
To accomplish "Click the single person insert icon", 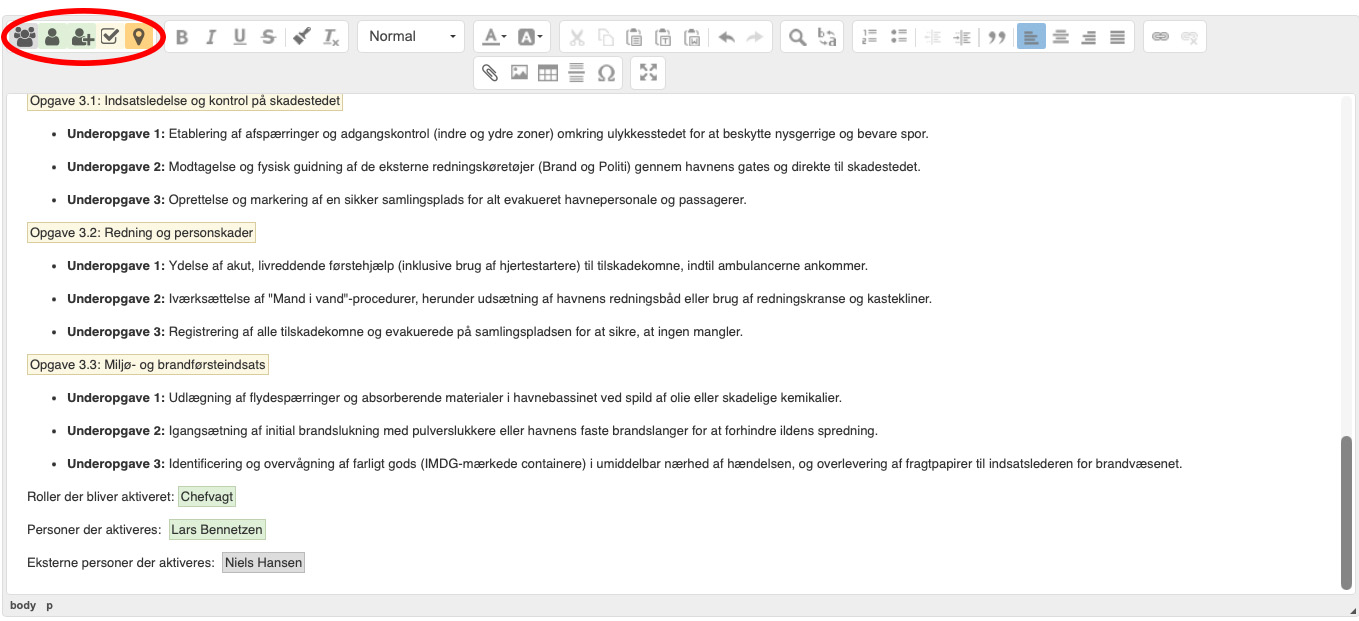I will point(52,37).
